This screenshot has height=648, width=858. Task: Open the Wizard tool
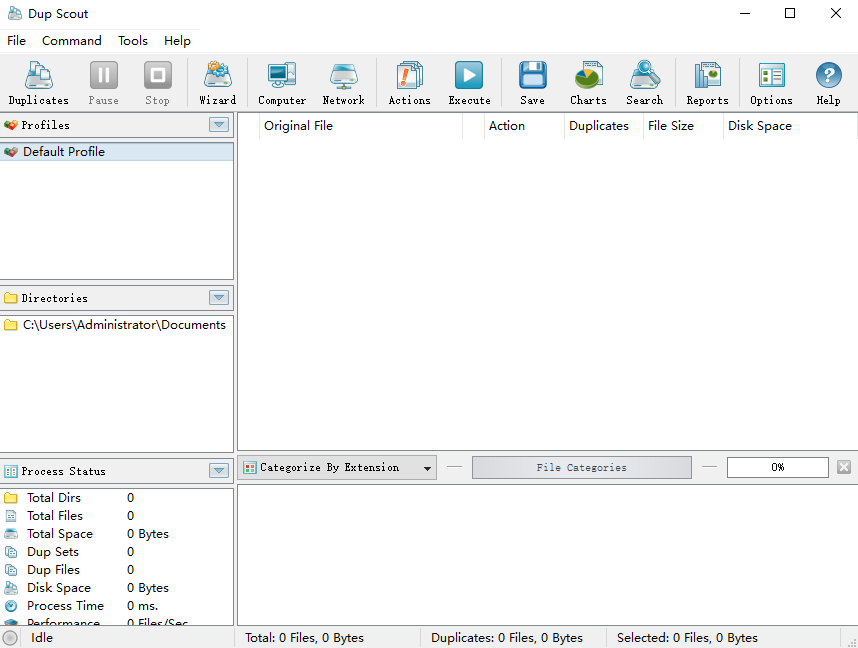pos(217,83)
